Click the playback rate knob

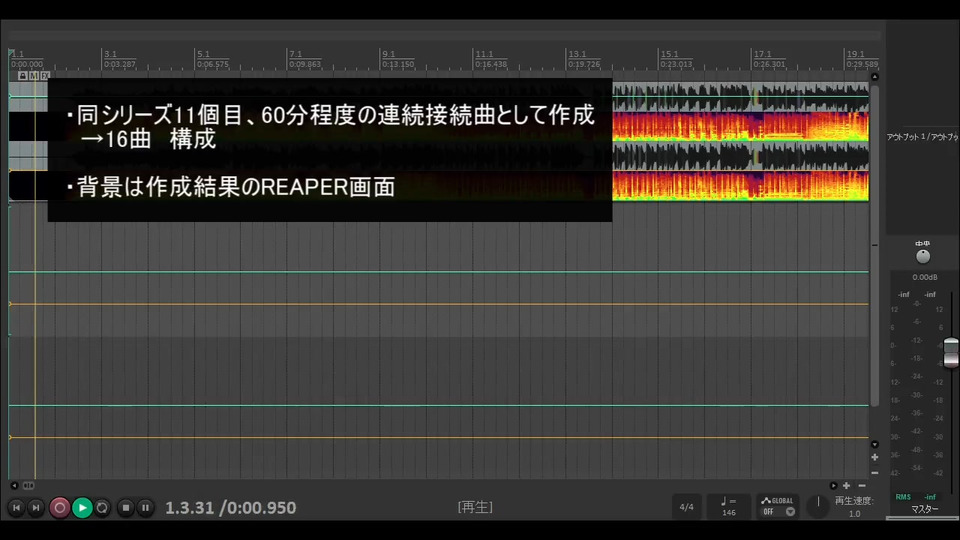pyautogui.click(x=818, y=506)
